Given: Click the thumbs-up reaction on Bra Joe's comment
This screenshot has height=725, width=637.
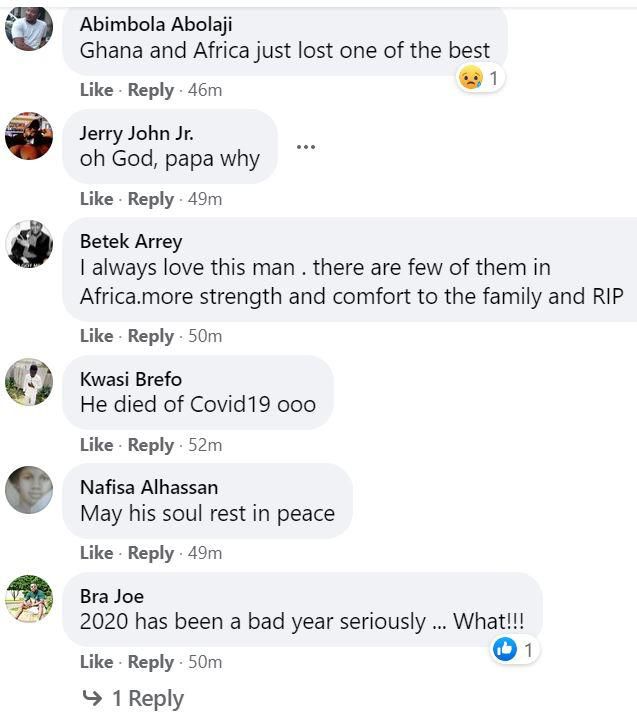Looking at the screenshot, I should point(505,649).
